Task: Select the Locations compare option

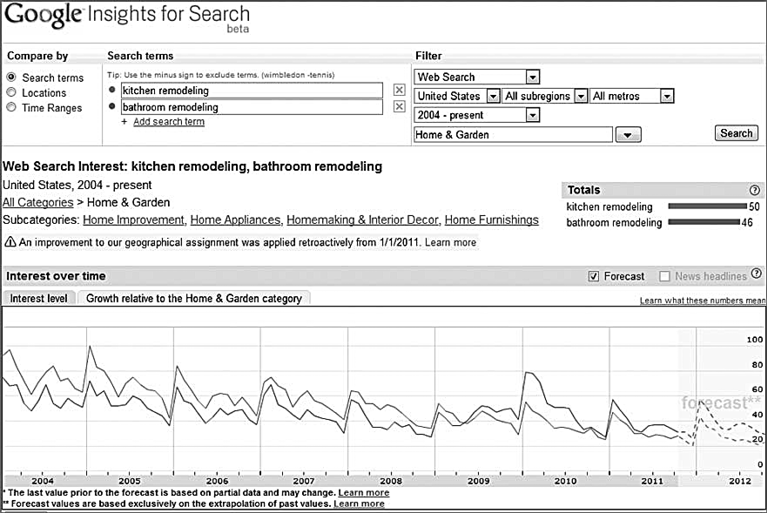Action: pyautogui.click(x=11, y=92)
